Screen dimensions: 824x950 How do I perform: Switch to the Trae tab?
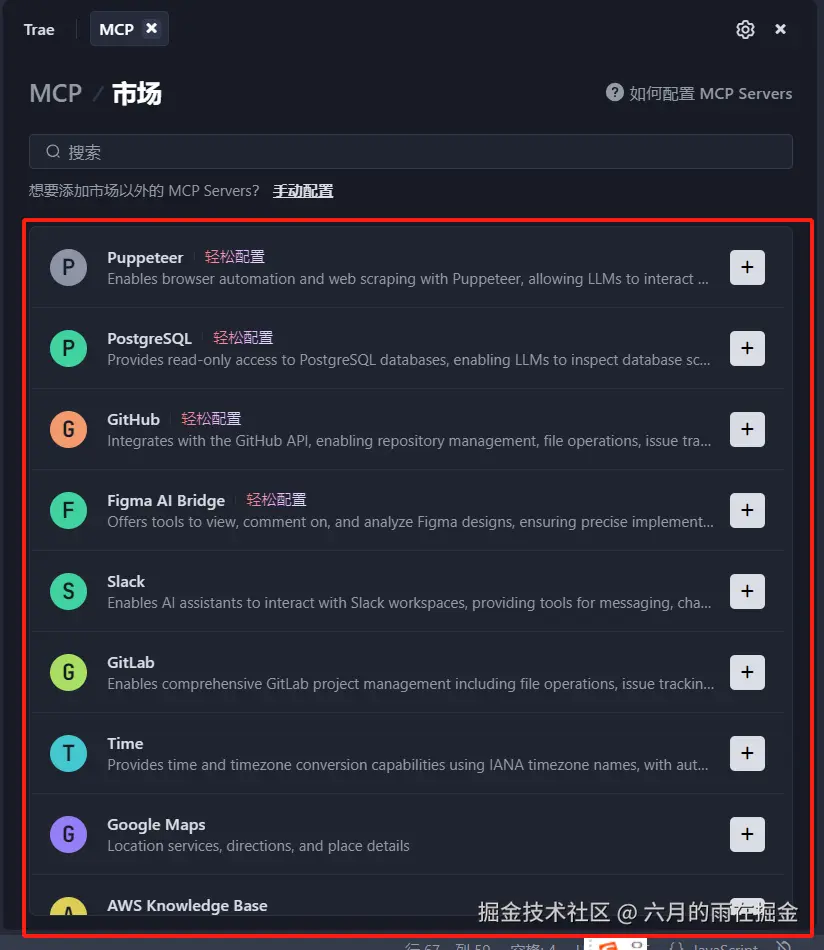point(39,29)
